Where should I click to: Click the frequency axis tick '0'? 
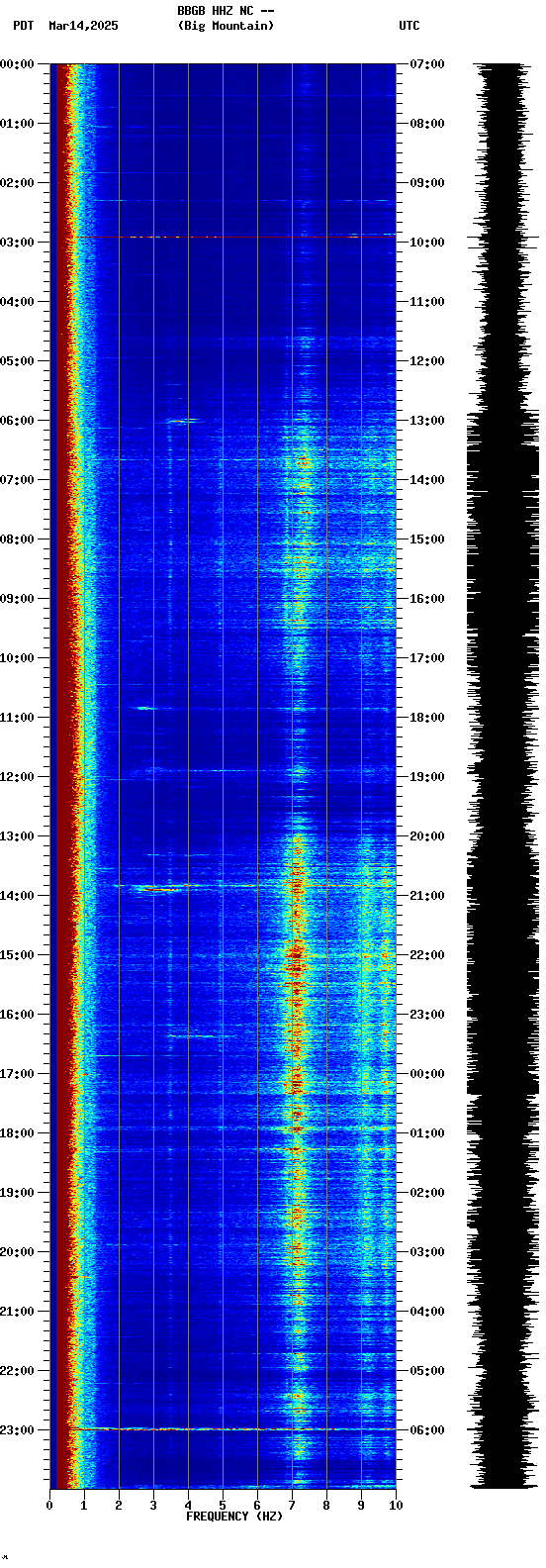click(x=49, y=1506)
